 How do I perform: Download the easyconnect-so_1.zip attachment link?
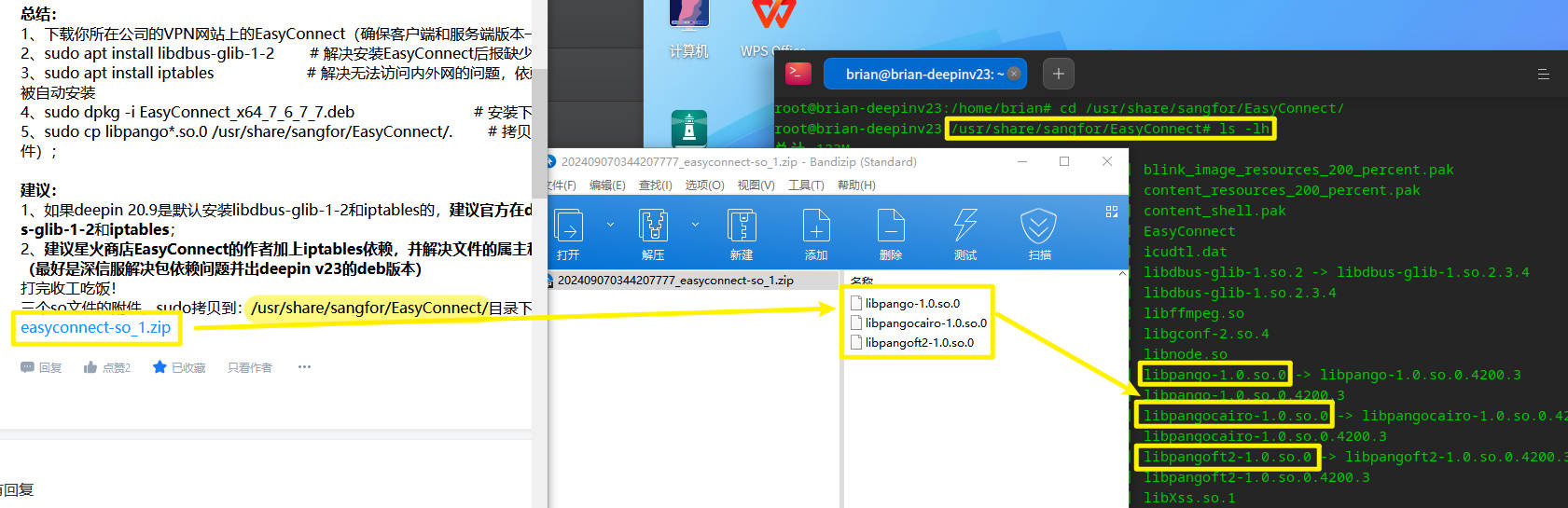pos(95,327)
